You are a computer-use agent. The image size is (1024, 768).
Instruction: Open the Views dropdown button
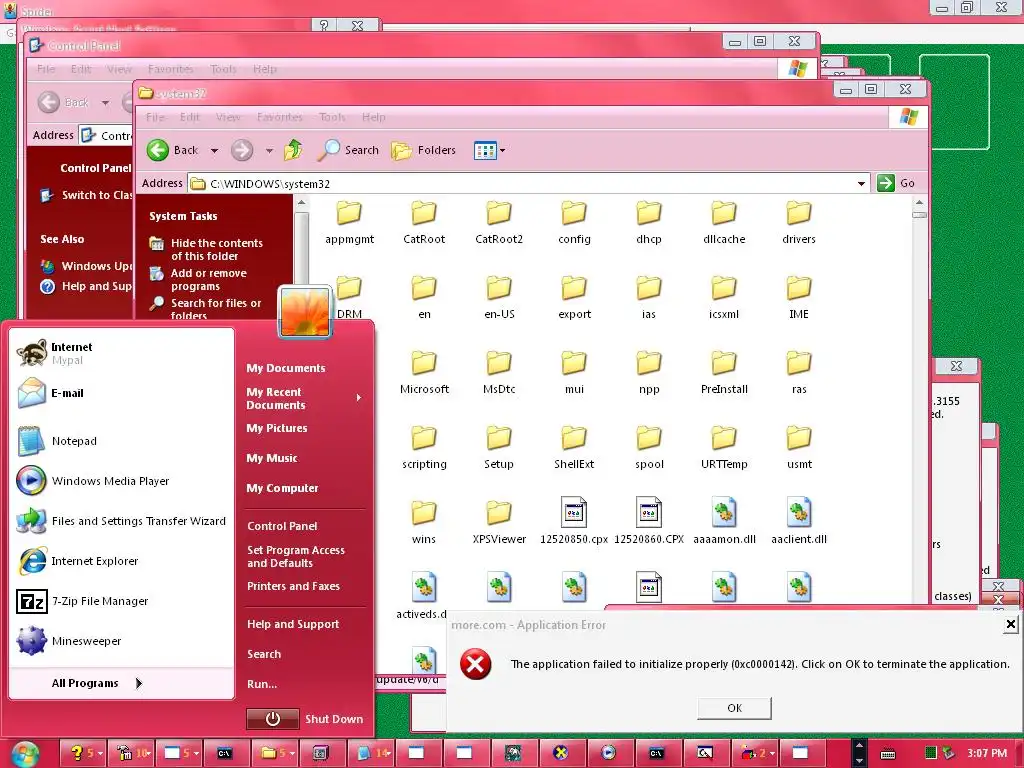click(489, 150)
